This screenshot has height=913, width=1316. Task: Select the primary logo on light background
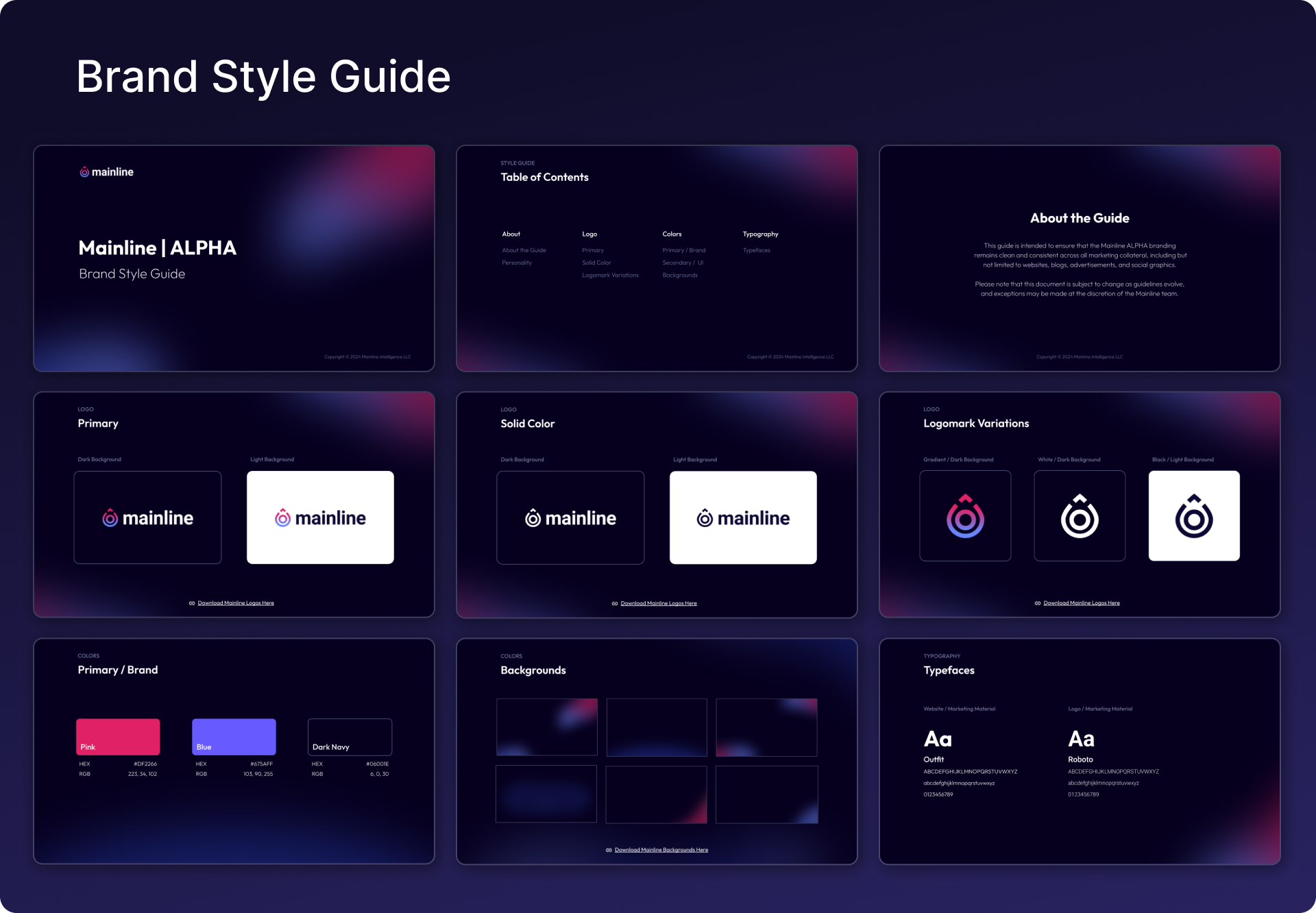pos(320,518)
